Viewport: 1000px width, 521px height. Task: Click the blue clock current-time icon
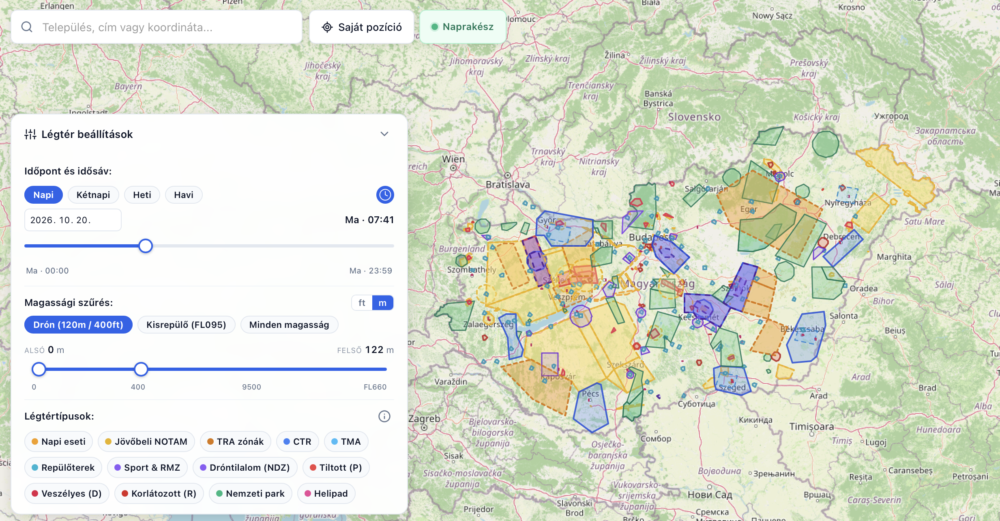point(385,194)
